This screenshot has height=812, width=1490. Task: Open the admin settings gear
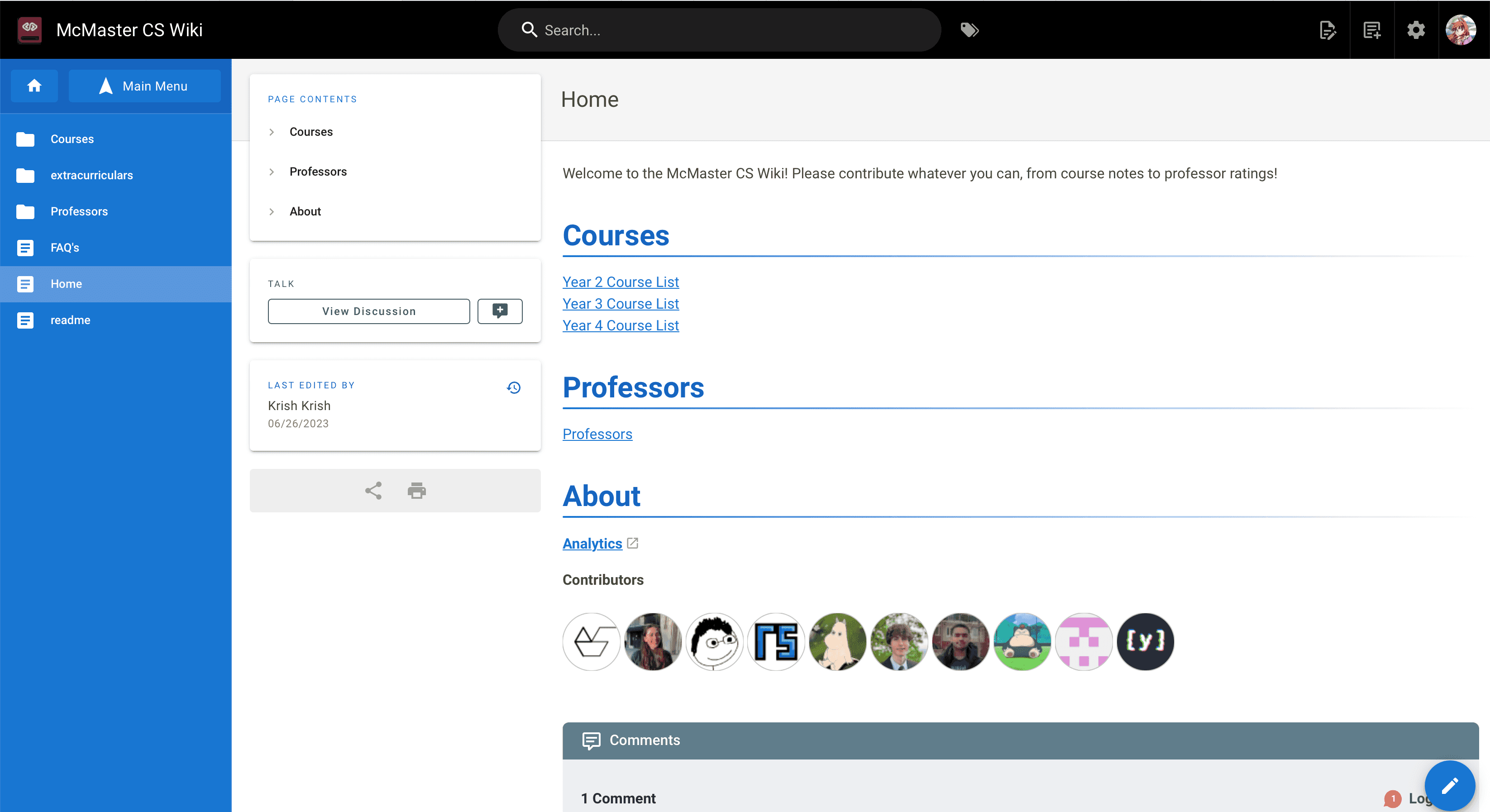1416,29
